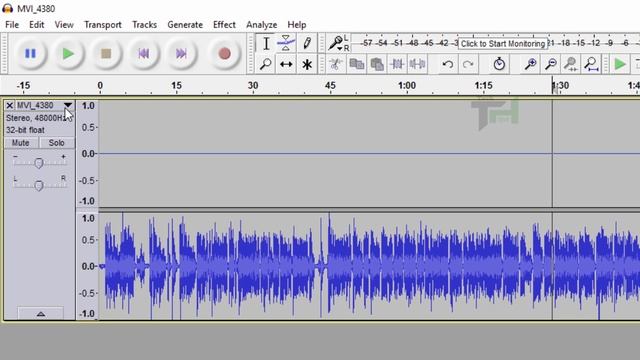
Task: Open the MVI_4380 track dropdown menu
Action: tap(68, 105)
